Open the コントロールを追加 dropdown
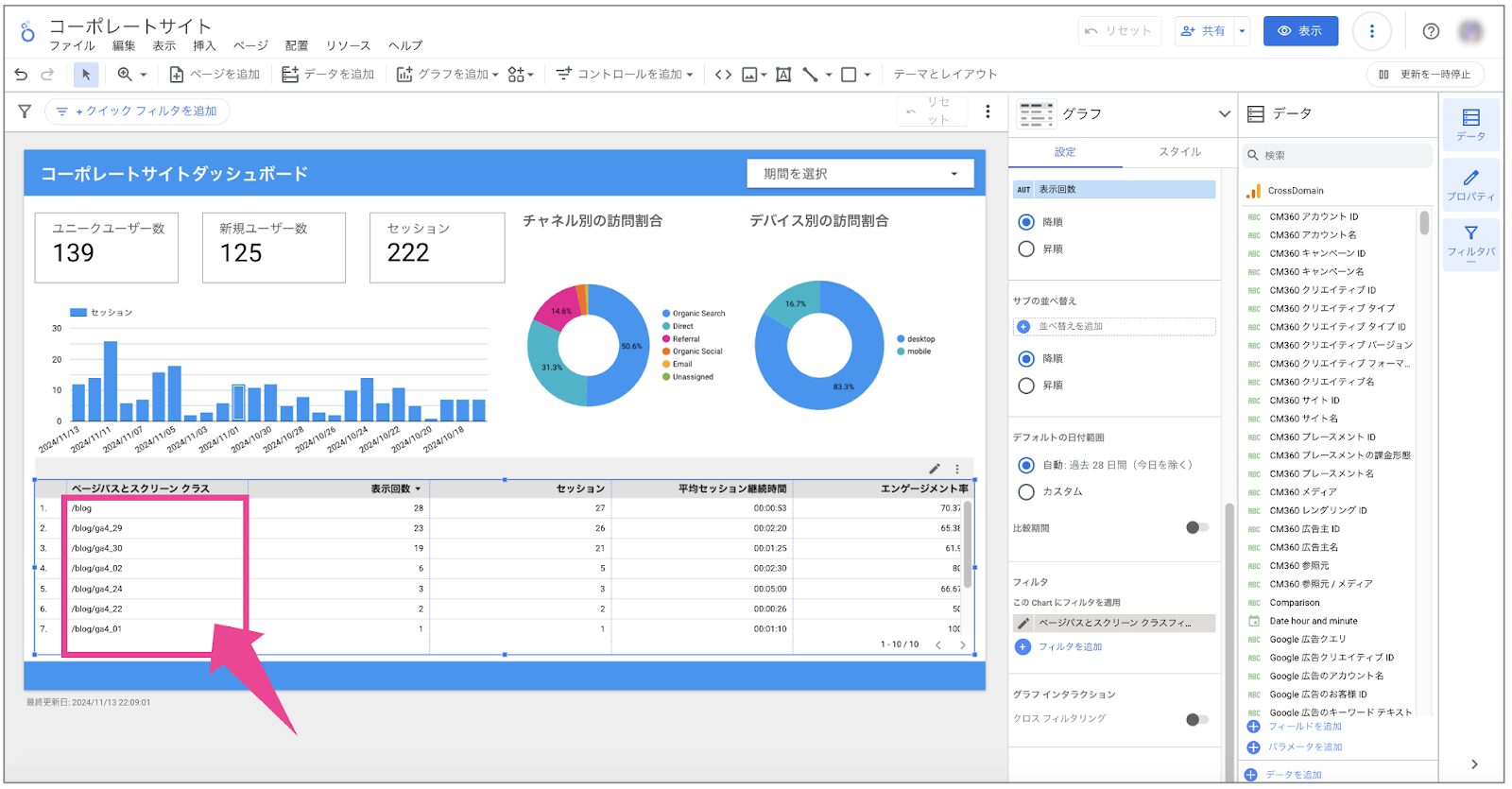The width and height of the screenshot is (1512, 789). coord(625,74)
